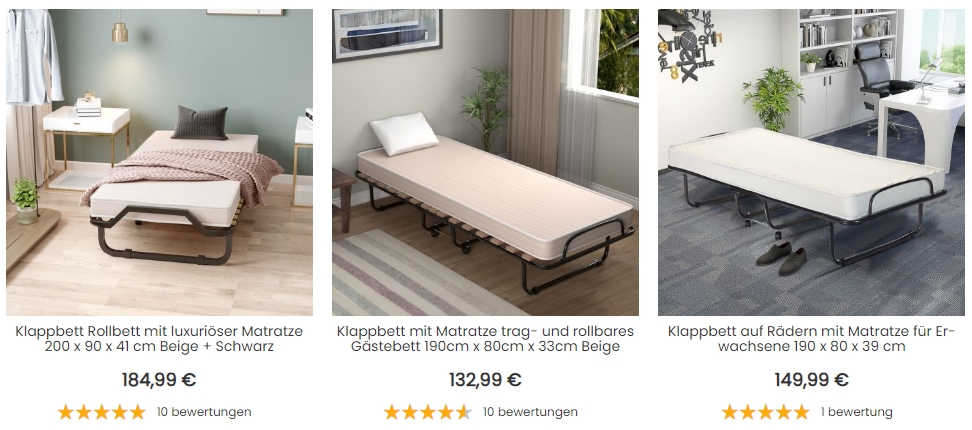Click the first star under the 132,99 € product
972x430 pixels.
(392, 412)
